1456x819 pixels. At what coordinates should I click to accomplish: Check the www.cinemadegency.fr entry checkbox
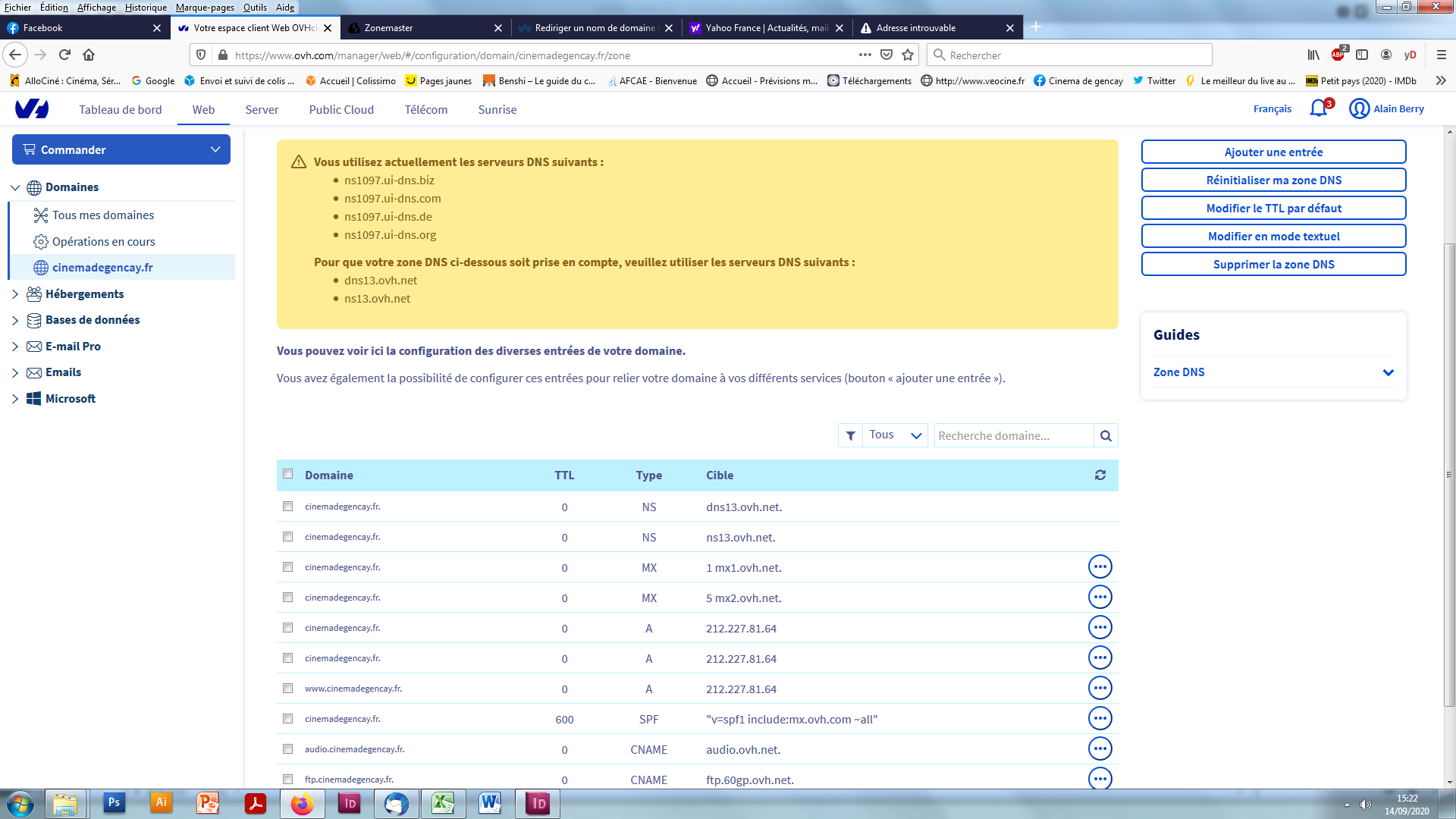[x=287, y=688]
